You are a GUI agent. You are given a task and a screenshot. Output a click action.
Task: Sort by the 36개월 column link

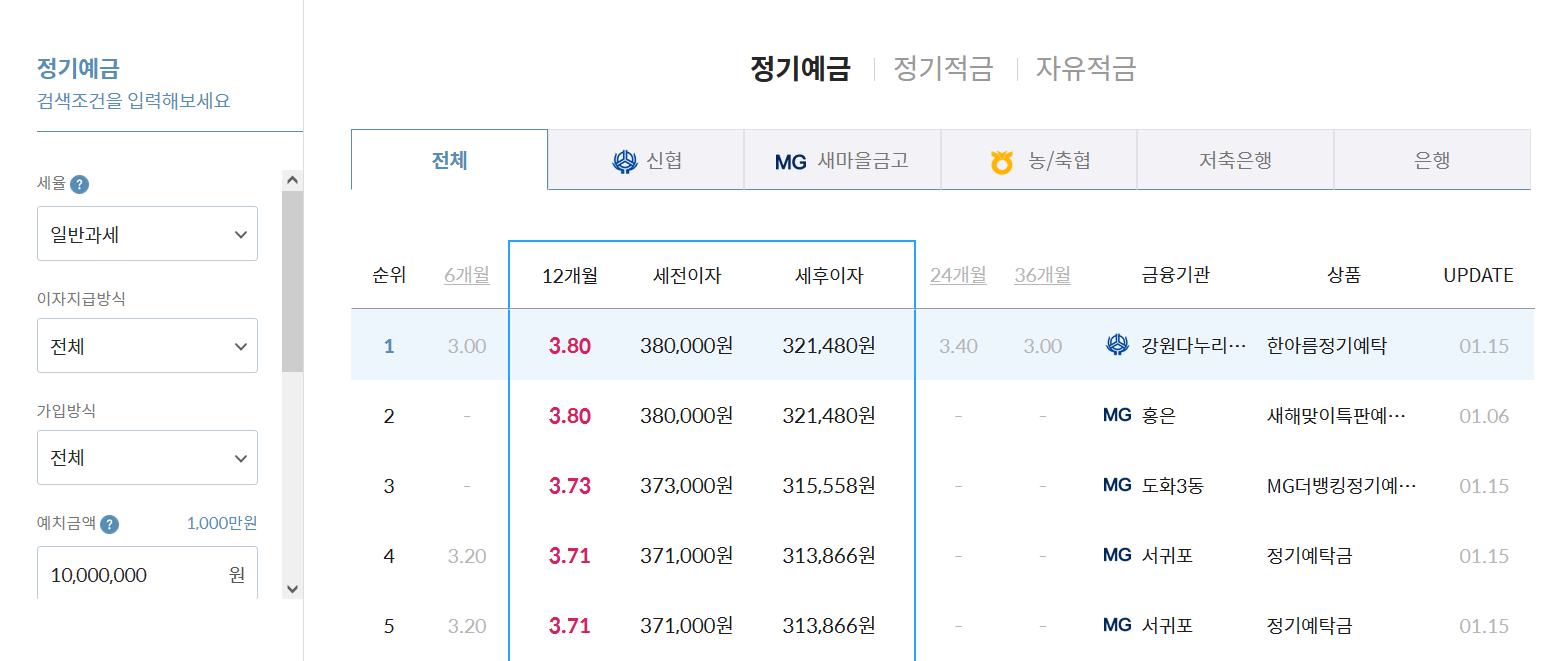(x=1042, y=275)
